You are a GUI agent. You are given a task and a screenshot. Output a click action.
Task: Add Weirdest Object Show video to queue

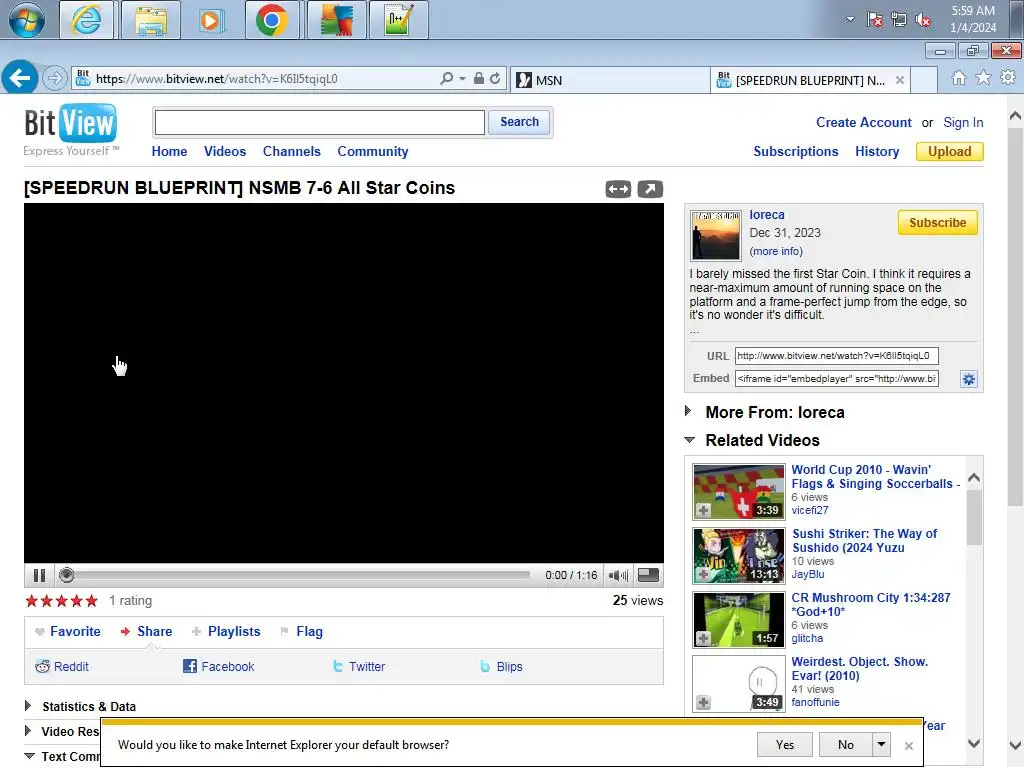point(703,702)
